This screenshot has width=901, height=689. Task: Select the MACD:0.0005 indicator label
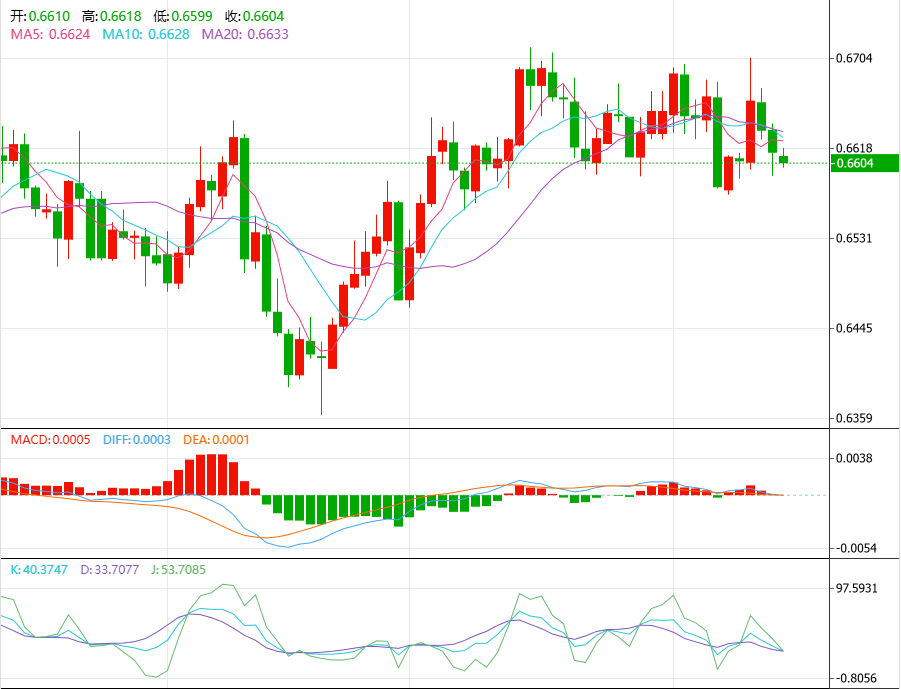[x=51, y=440]
